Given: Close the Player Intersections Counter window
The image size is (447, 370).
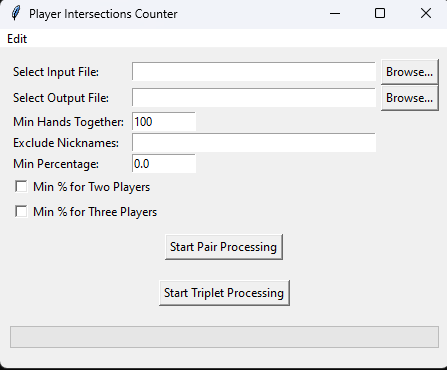Looking at the screenshot, I should (426, 14).
